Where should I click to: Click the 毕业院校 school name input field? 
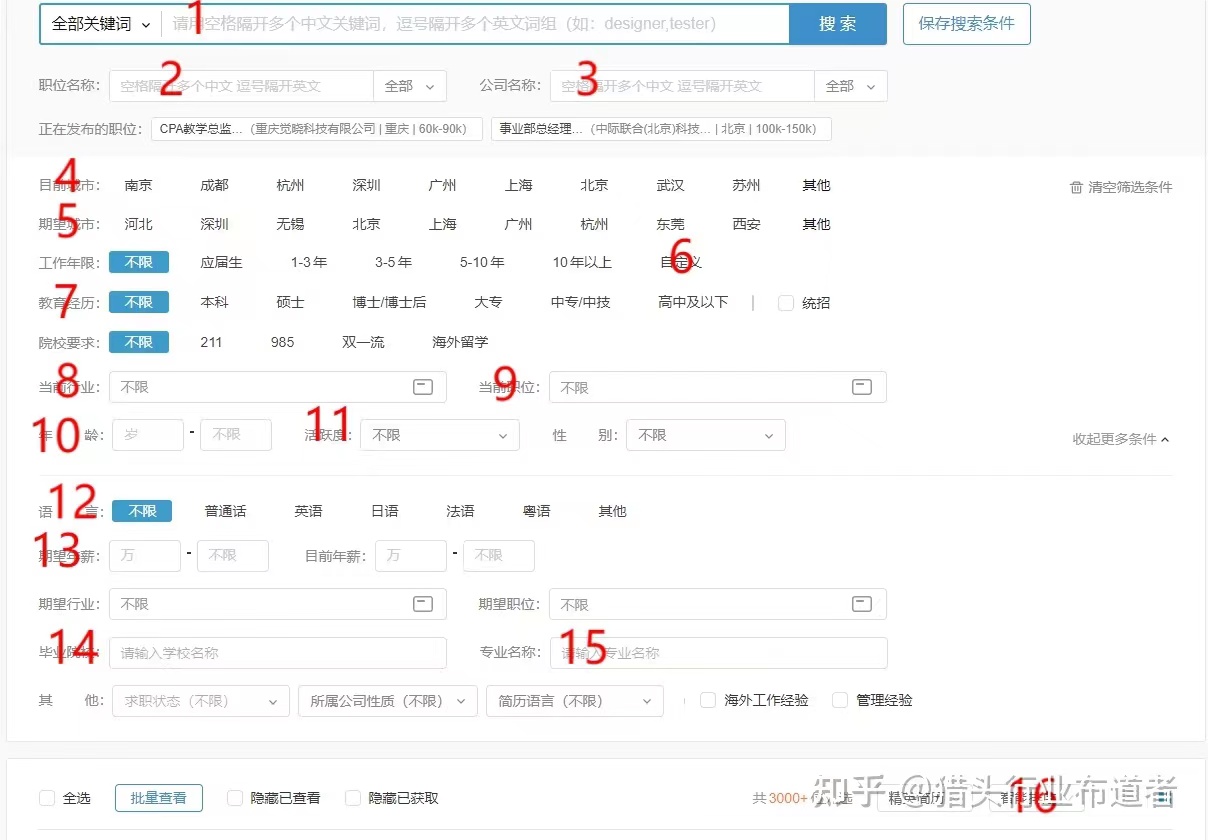click(277, 653)
